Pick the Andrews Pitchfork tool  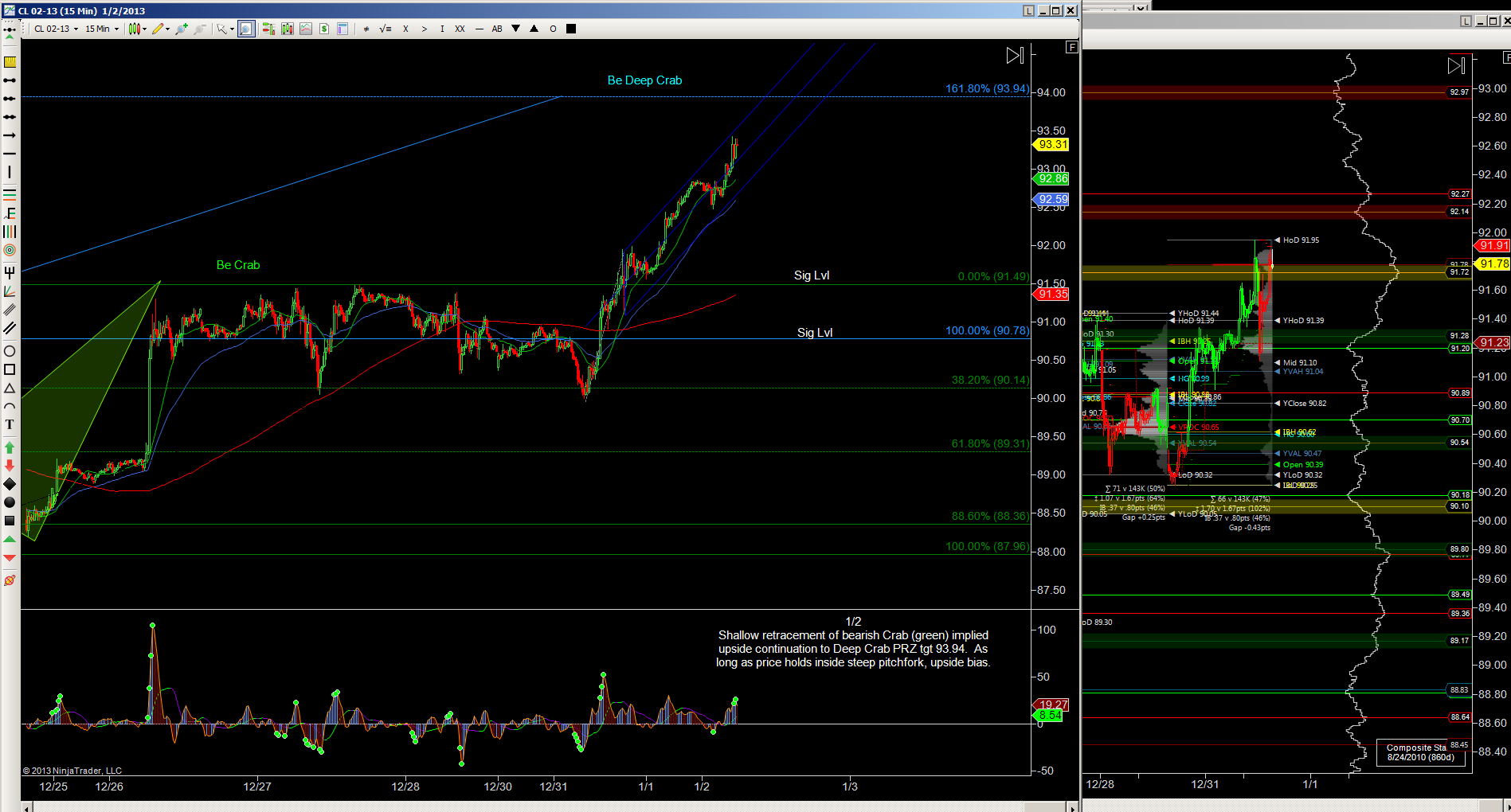pos(10,272)
